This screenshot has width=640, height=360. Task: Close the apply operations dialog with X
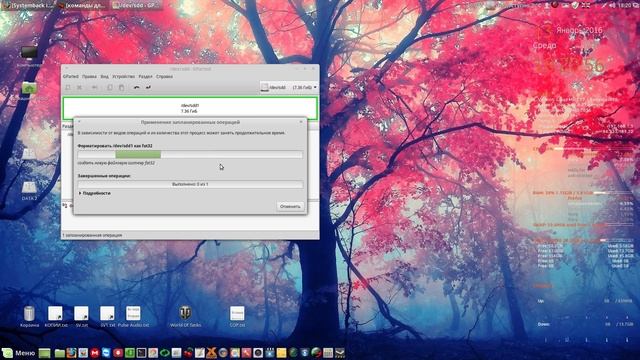(301, 122)
